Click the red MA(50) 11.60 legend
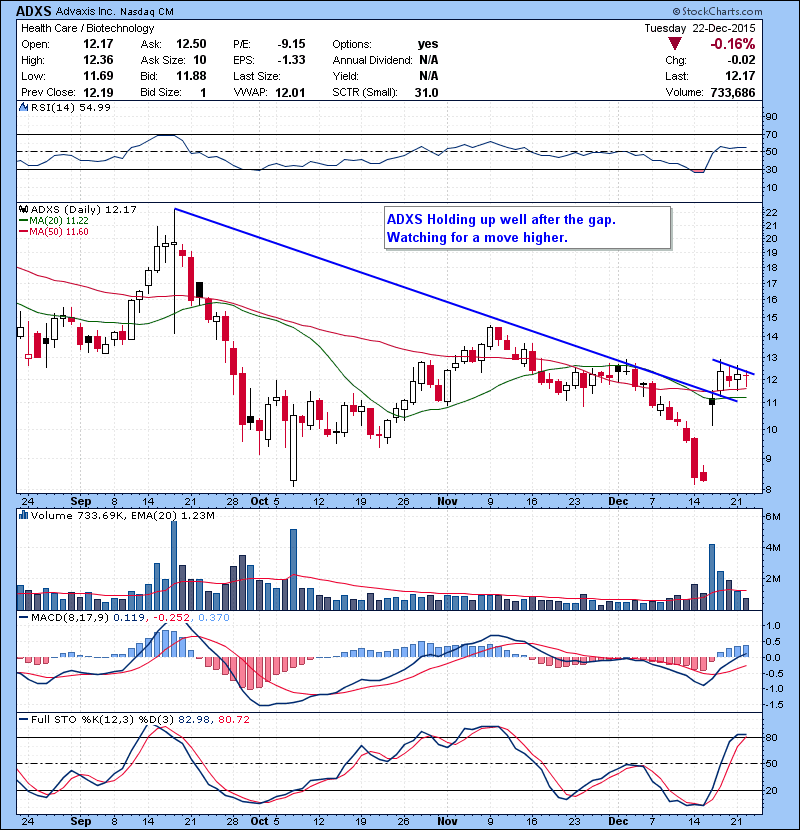Image resolution: width=800 pixels, height=830 pixels. 53,232
